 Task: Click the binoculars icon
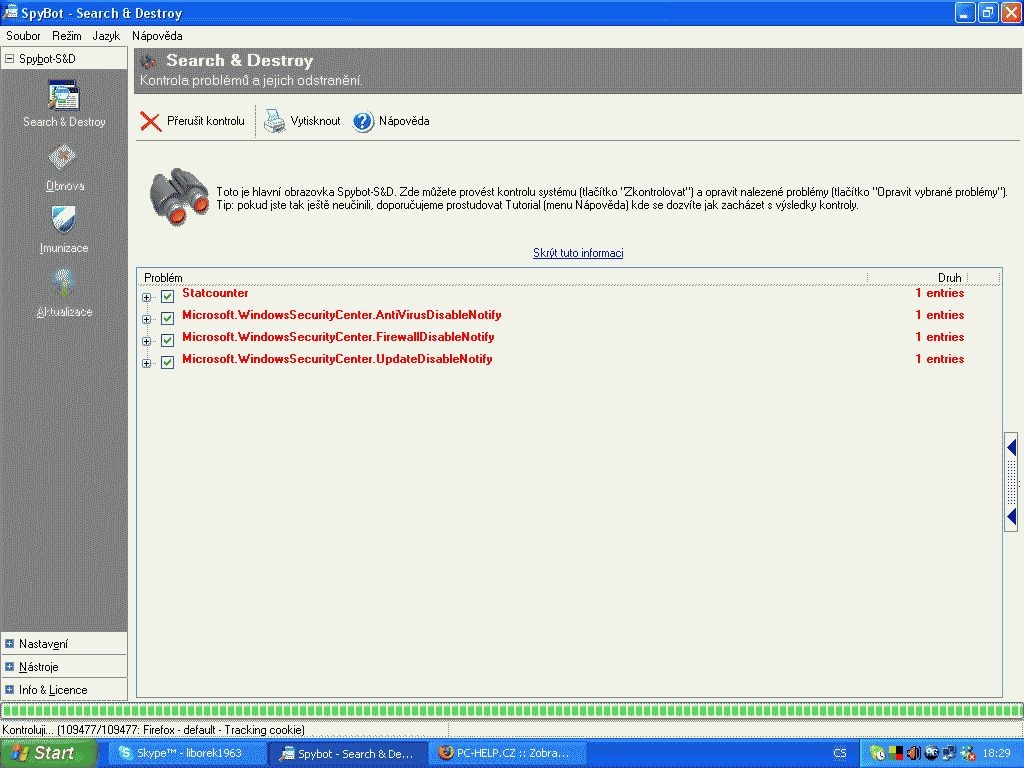(x=178, y=197)
